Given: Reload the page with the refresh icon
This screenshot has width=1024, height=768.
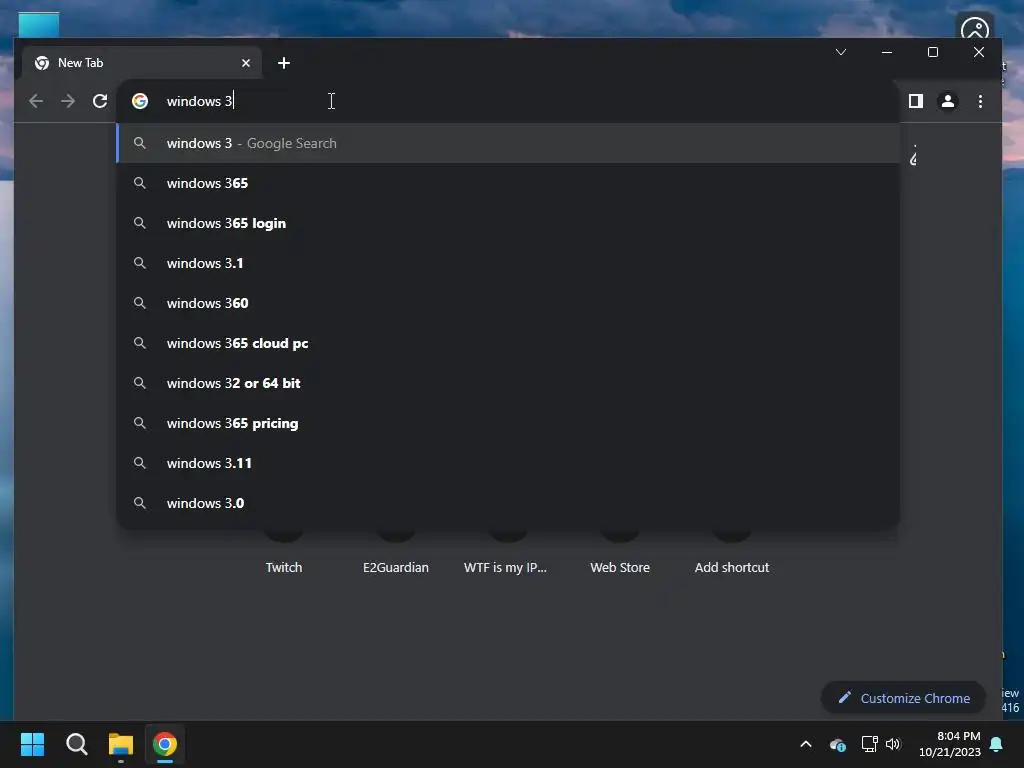Looking at the screenshot, I should pos(100,101).
